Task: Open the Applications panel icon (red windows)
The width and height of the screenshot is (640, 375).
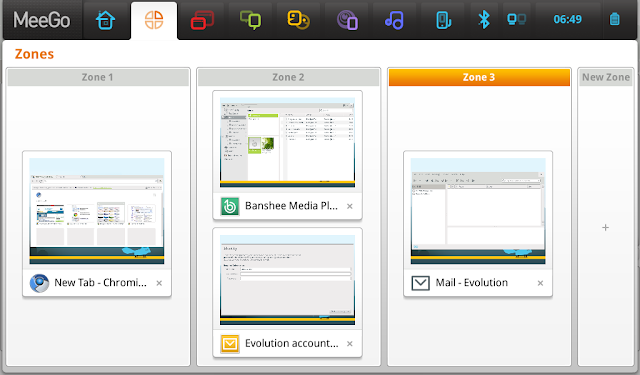Action: [202, 20]
